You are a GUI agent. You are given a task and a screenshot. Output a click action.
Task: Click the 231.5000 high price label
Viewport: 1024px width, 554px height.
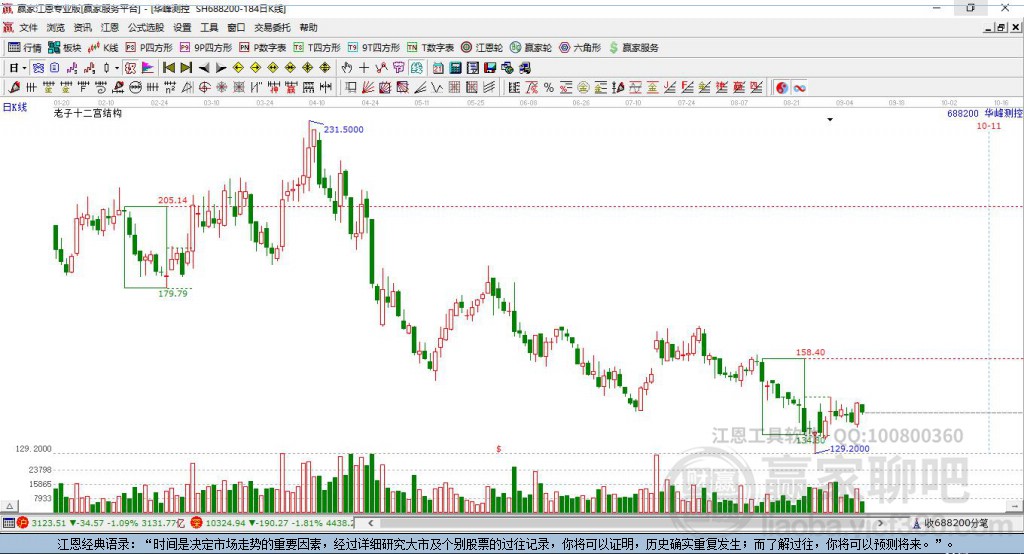point(344,129)
